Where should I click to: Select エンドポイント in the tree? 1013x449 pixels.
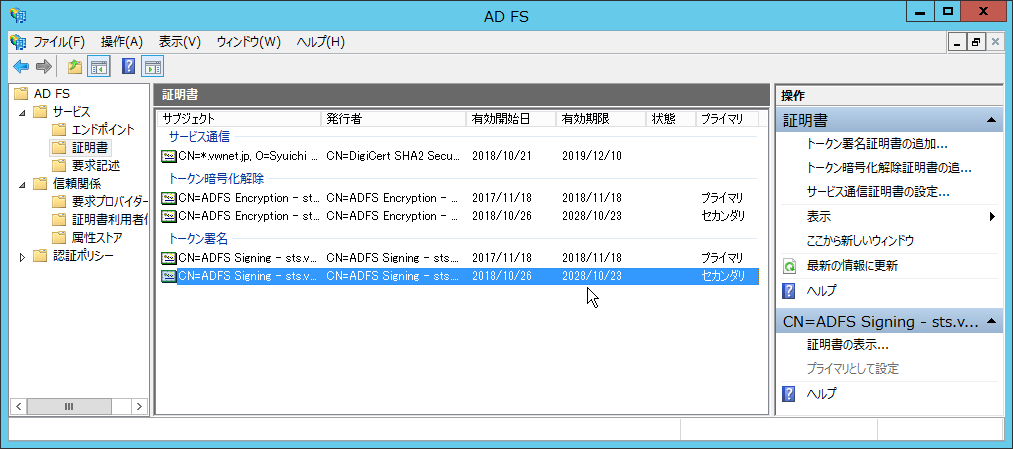click(103, 129)
